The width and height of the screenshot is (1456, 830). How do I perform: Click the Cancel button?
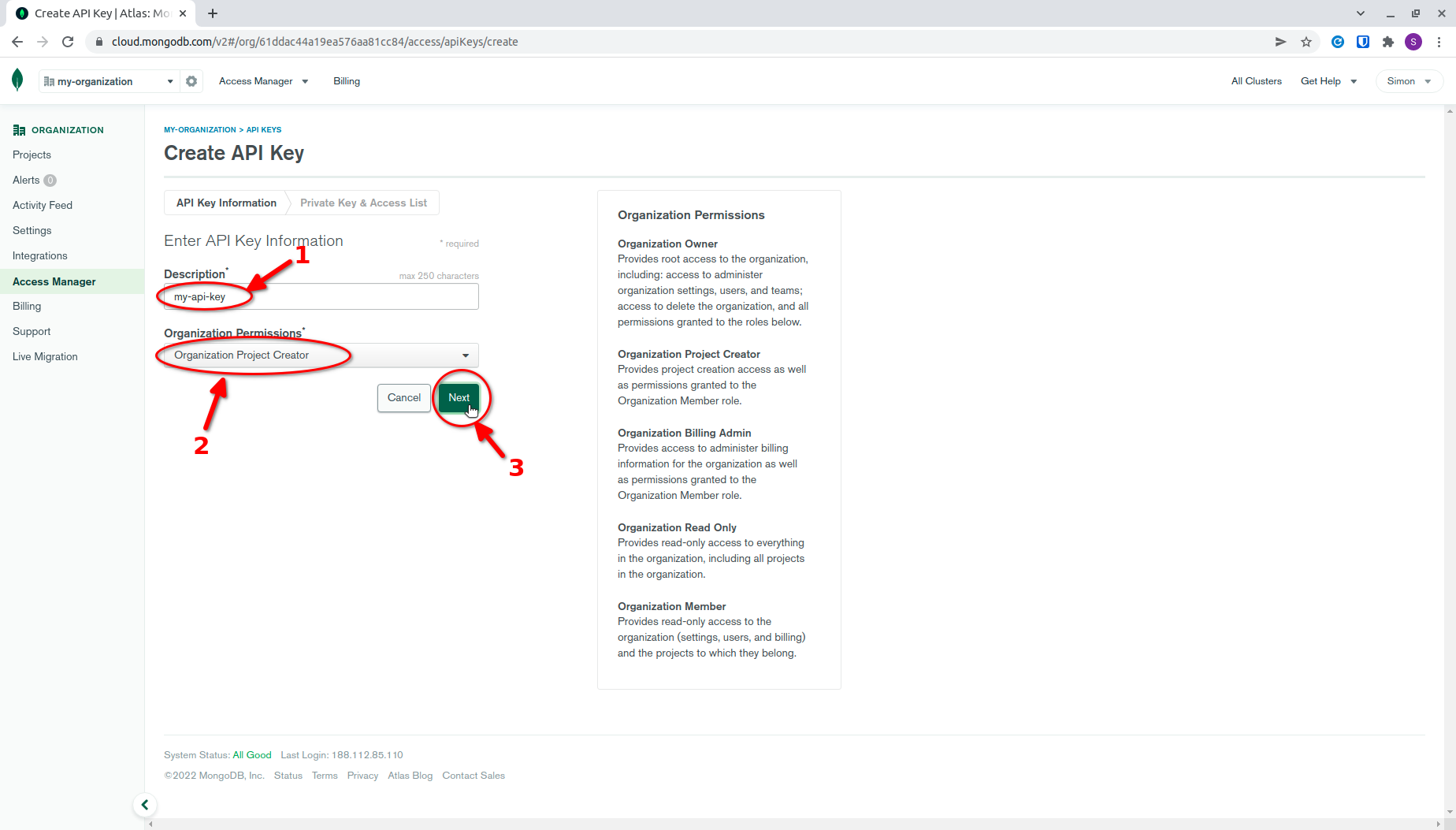point(404,398)
